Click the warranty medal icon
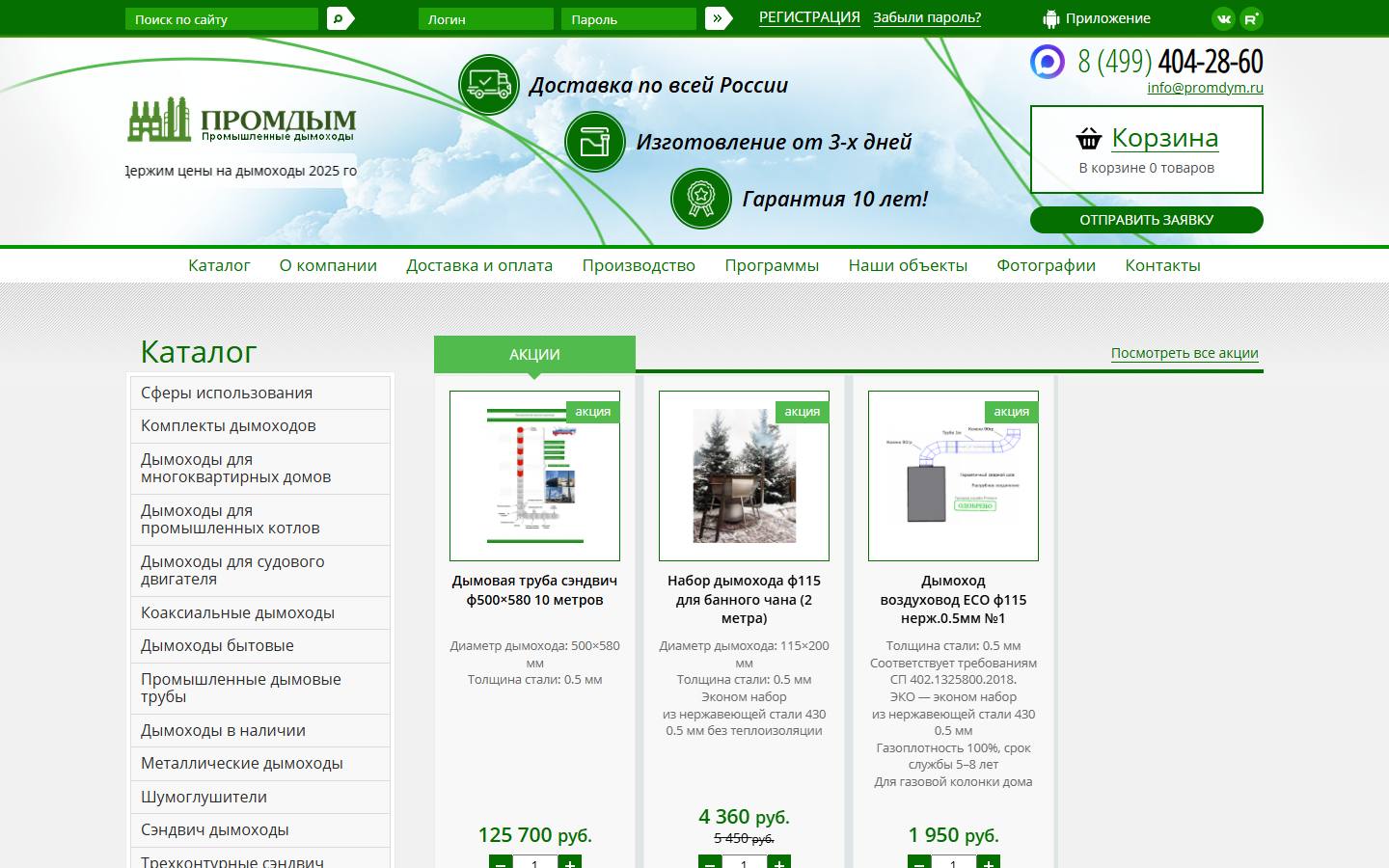The image size is (1389, 868). (701, 199)
